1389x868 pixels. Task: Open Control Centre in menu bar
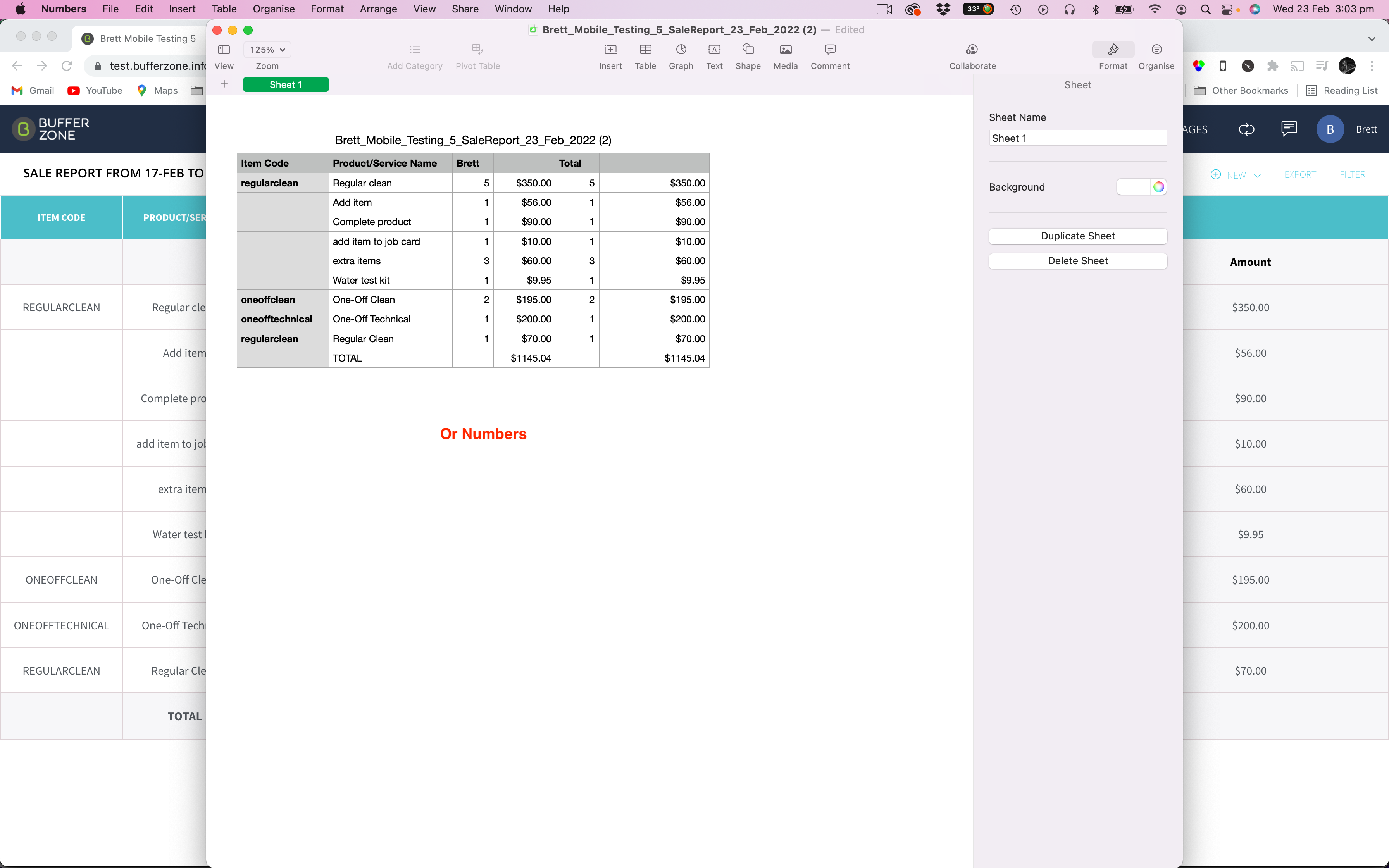1227,9
